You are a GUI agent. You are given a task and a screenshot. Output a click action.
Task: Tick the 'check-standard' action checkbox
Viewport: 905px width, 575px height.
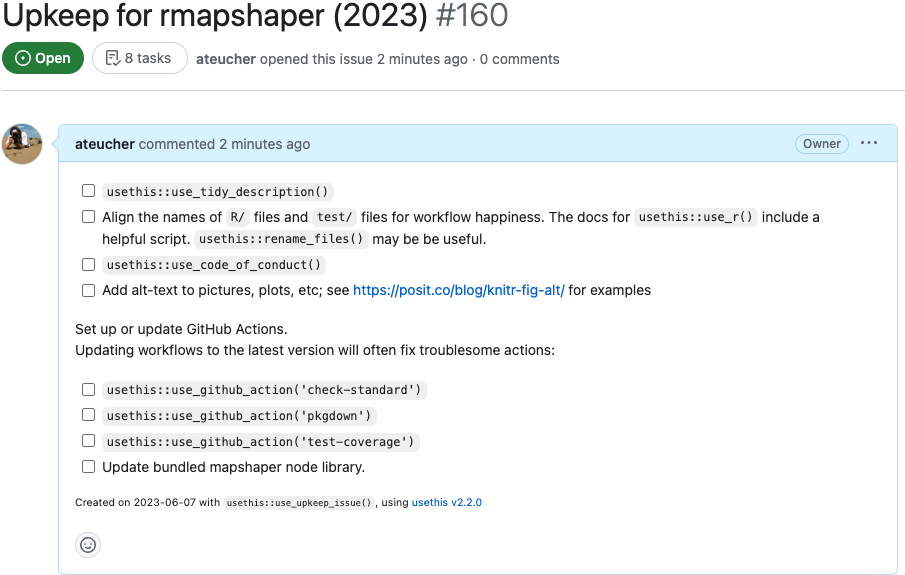[88, 390]
